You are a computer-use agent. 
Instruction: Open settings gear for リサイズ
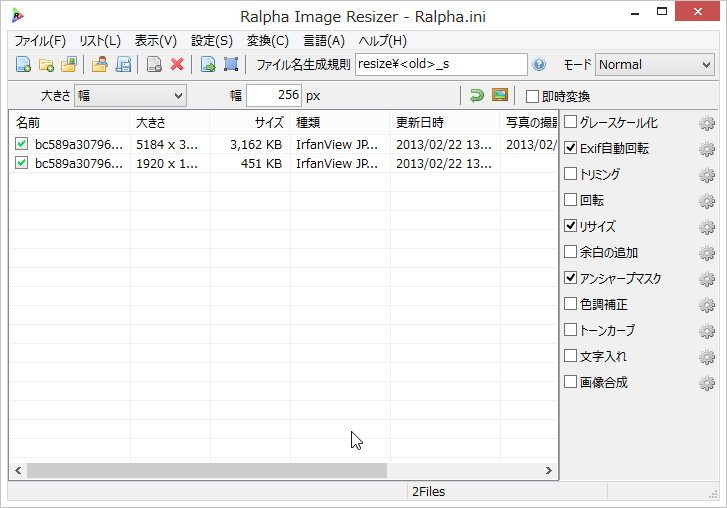(707, 227)
